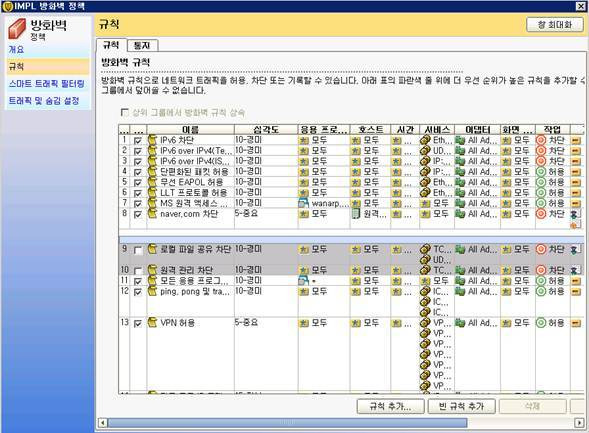This screenshot has width=589, height=433.
Task: Toggle checkbox for rule 1 IPv6 차단
Action: pyautogui.click(x=138, y=141)
